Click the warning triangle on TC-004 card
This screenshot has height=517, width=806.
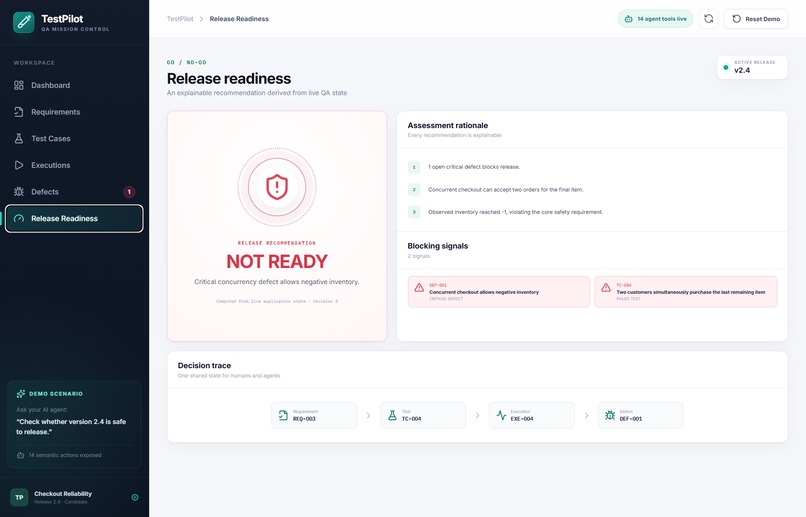[x=606, y=287]
